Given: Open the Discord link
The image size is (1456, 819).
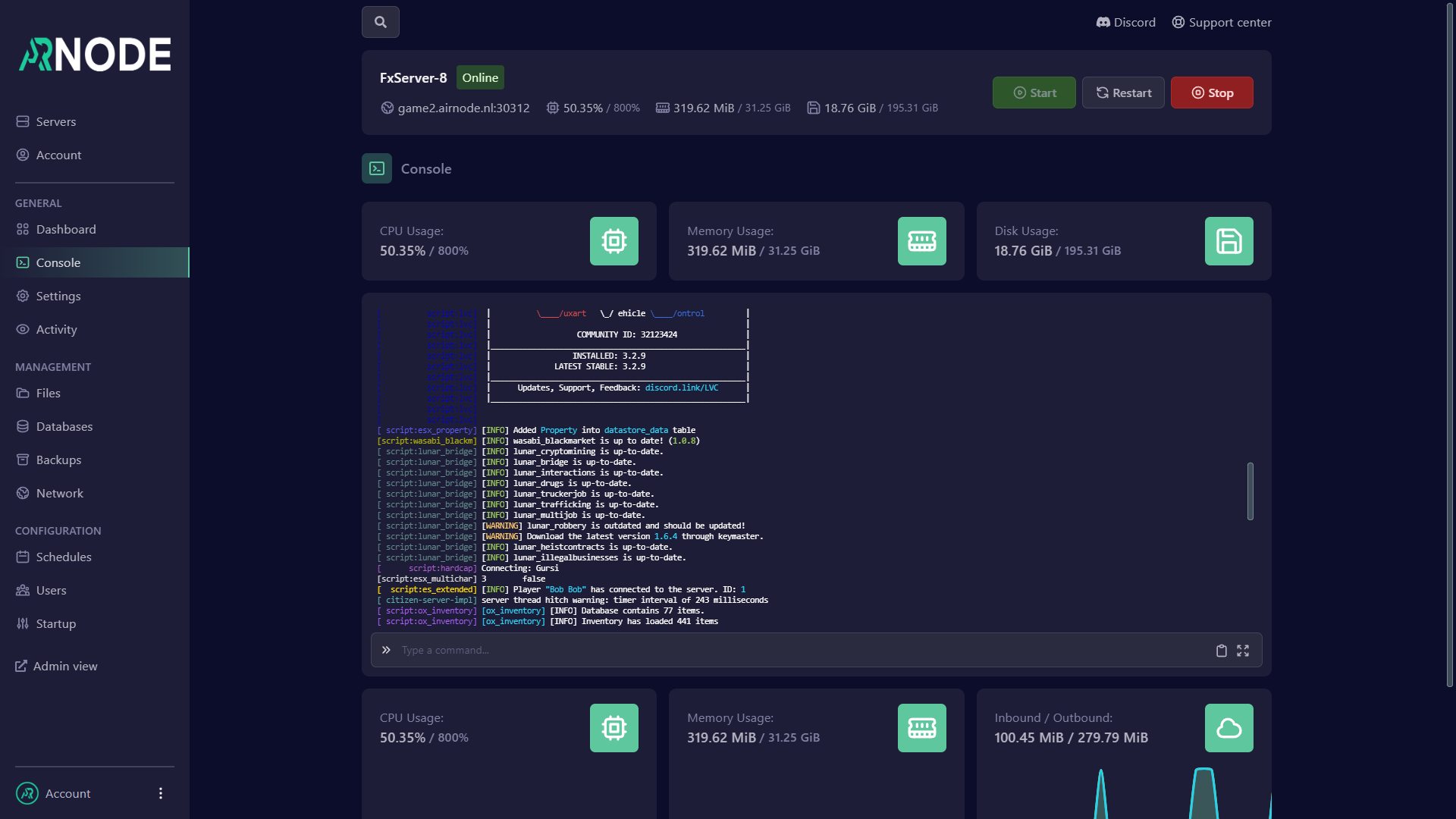Looking at the screenshot, I should [1126, 22].
